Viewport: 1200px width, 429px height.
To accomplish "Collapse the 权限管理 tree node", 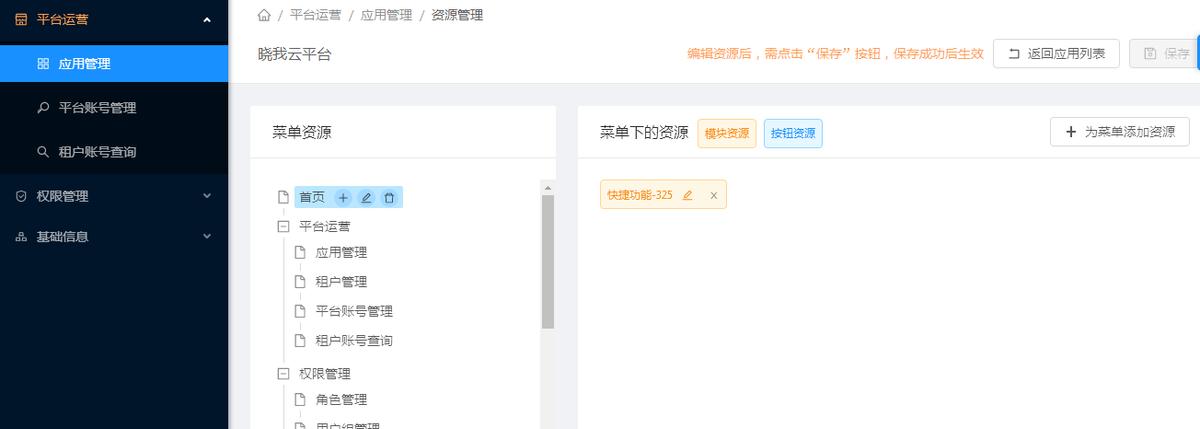I will (x=283, y=373).
